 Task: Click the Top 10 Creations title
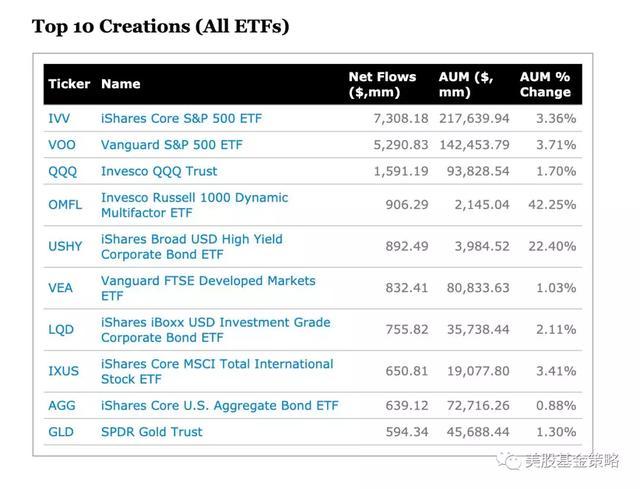coord(161,26)
